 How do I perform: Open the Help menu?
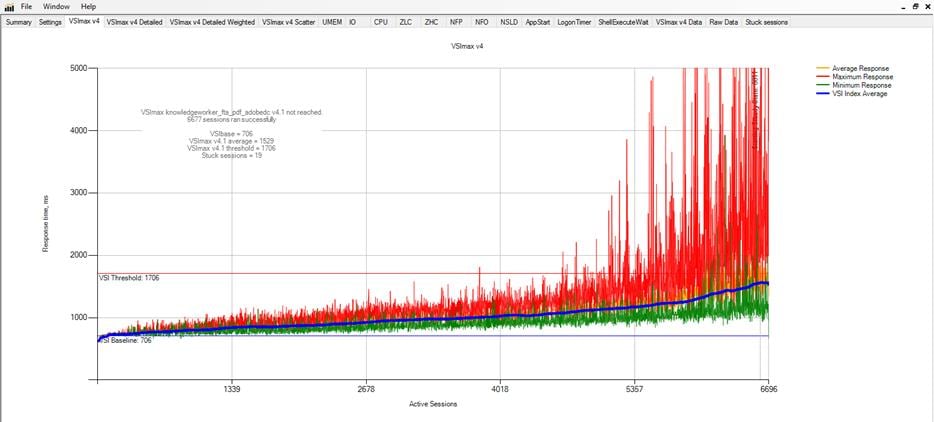click(88, 7)
